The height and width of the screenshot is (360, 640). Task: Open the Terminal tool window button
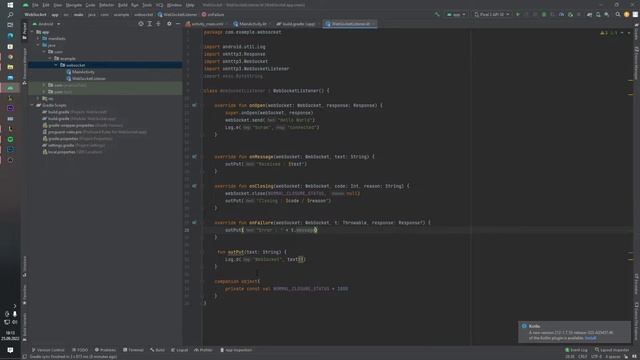click(133, 350)
